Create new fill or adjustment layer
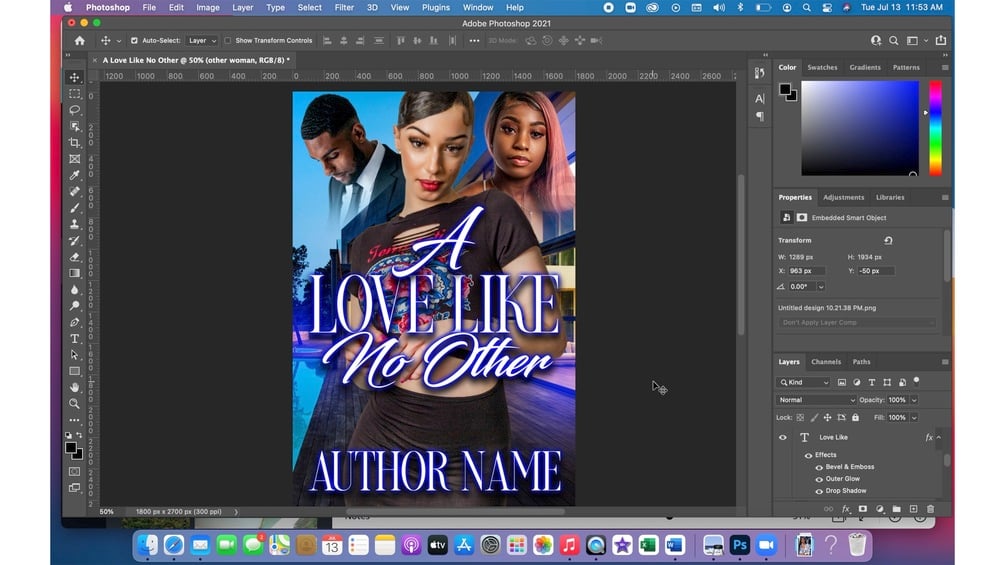Screen dimensions: 1005x565 pos(879,509)
